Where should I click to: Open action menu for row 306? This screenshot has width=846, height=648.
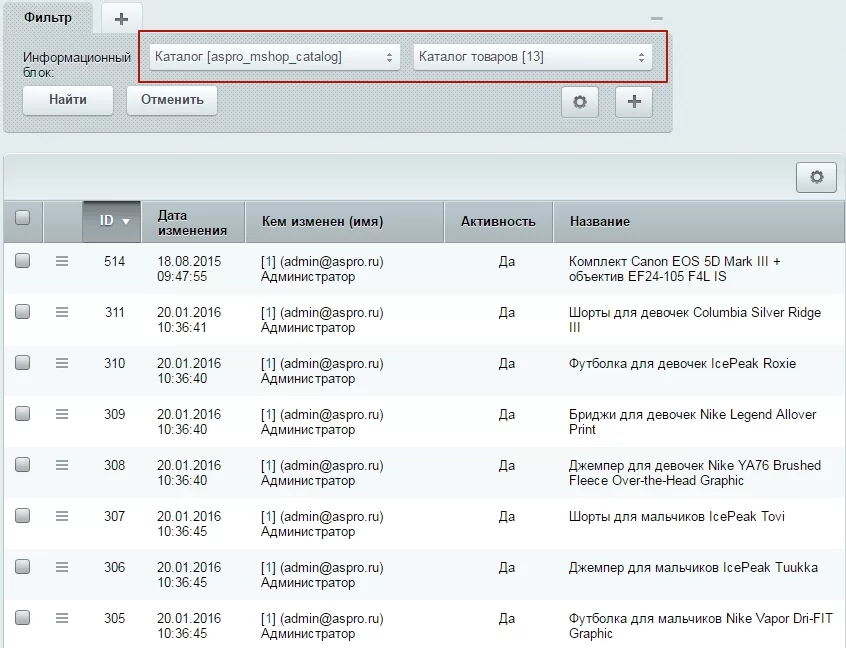[62, 567]
